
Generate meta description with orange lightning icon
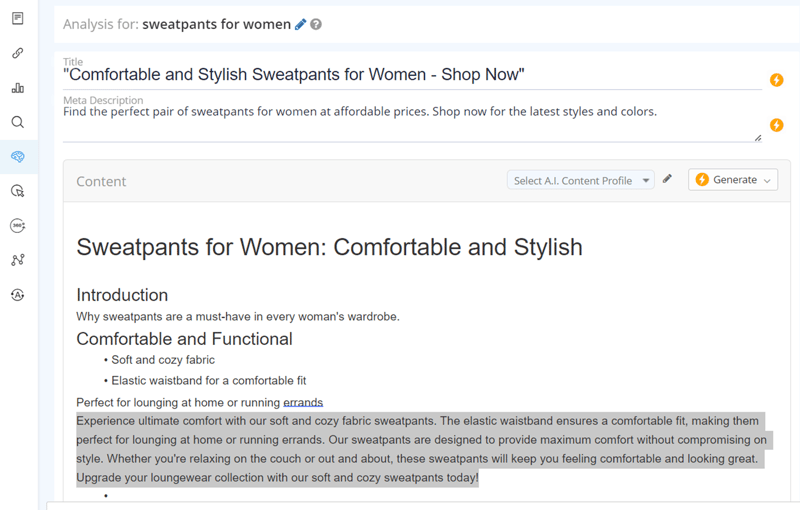pos(776,125)
